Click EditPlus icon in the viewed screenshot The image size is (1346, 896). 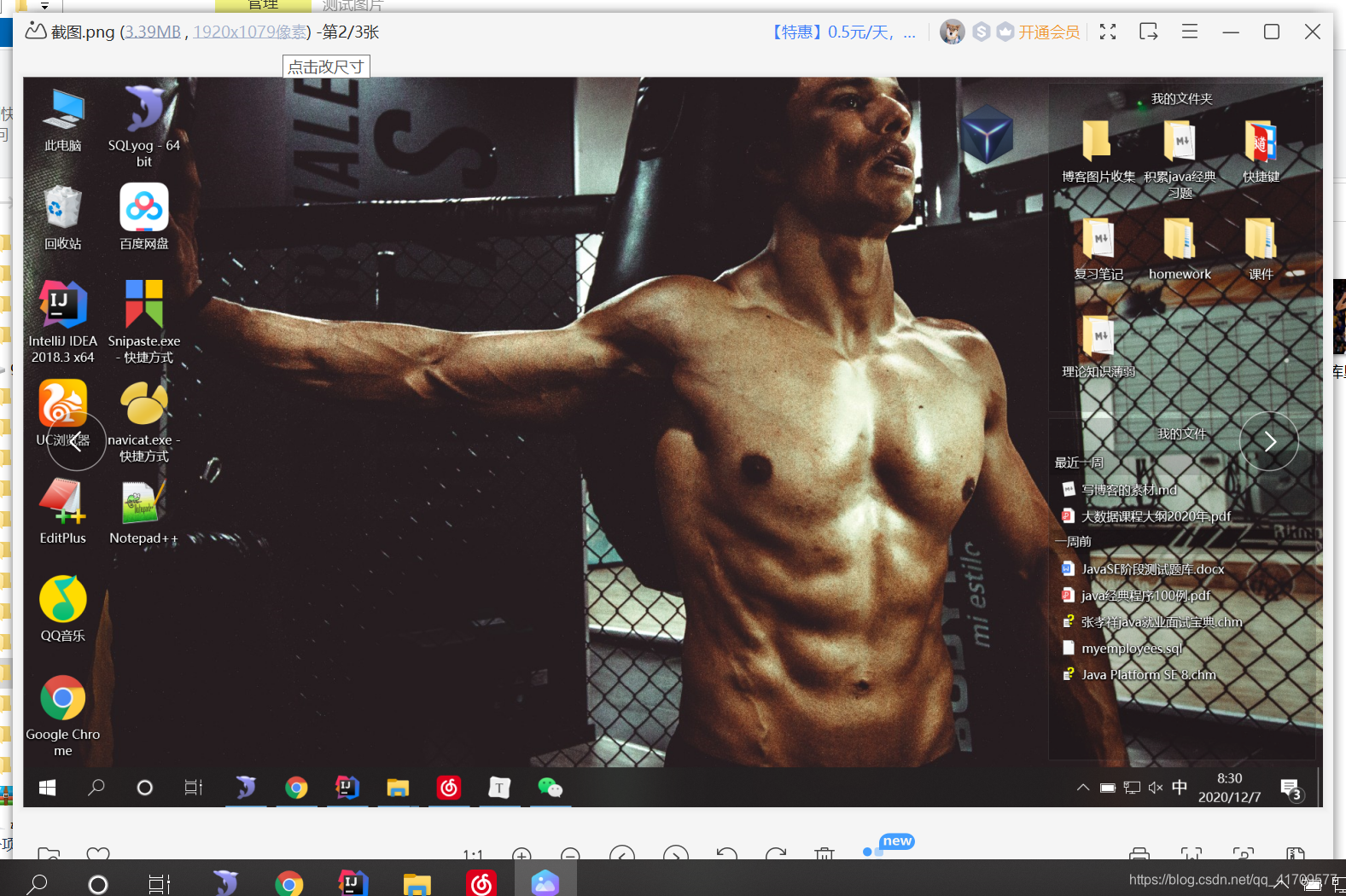point(63,511)
